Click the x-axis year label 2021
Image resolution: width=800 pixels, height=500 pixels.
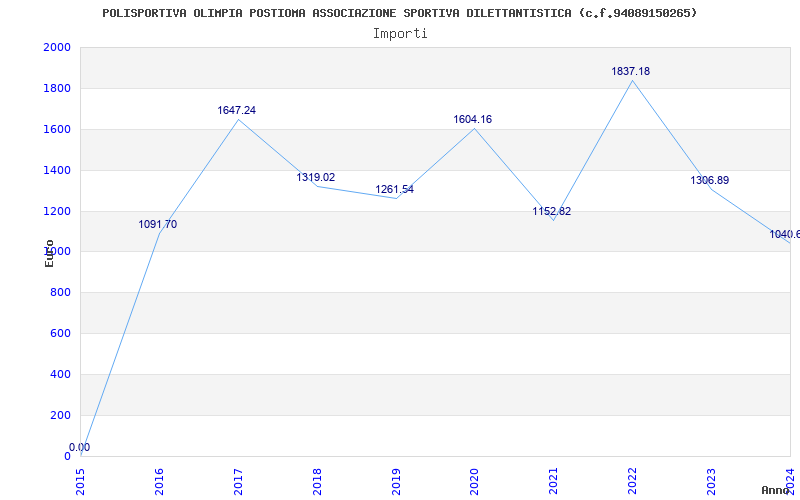[x=554, y=482]
